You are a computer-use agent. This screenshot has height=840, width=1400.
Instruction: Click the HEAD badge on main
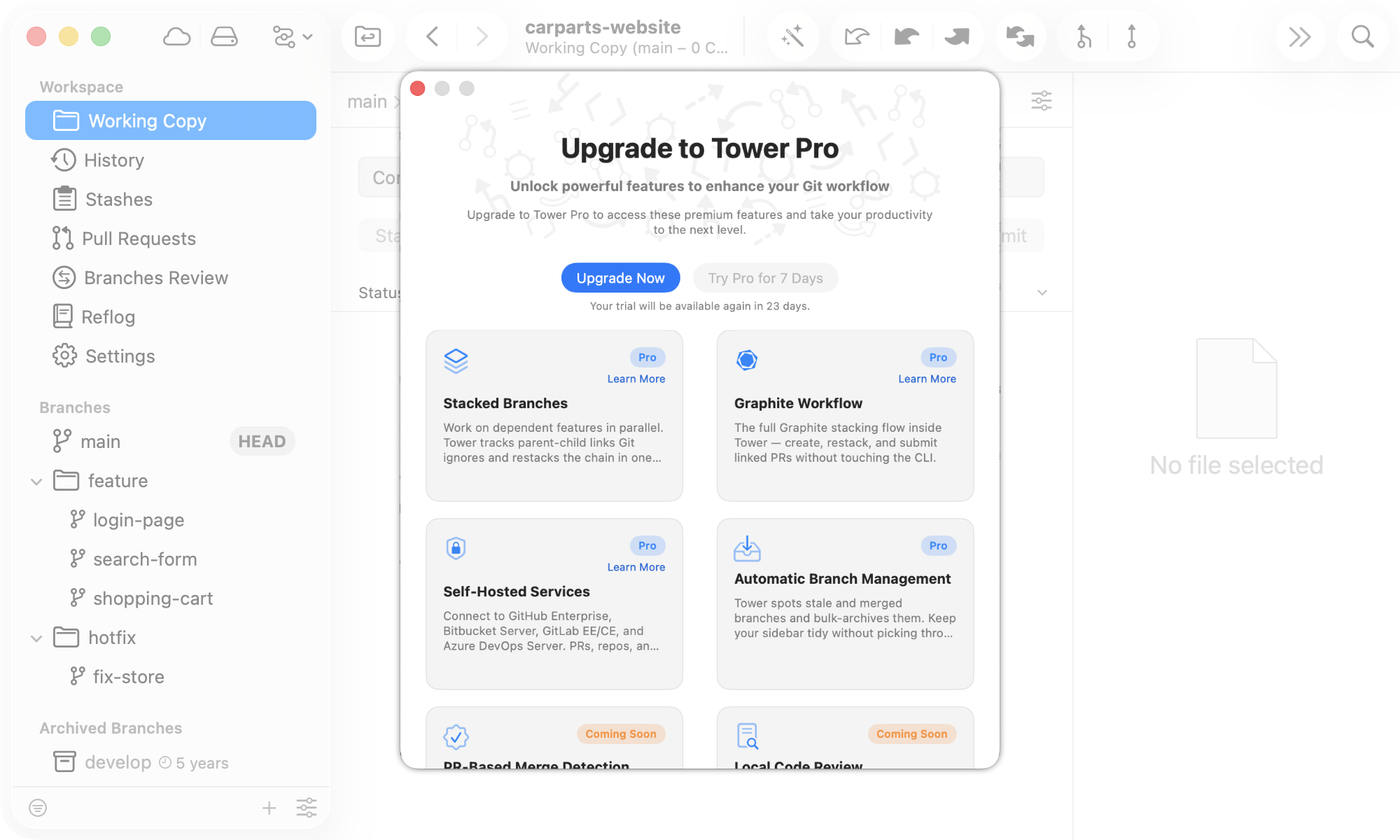pos(262,441)
